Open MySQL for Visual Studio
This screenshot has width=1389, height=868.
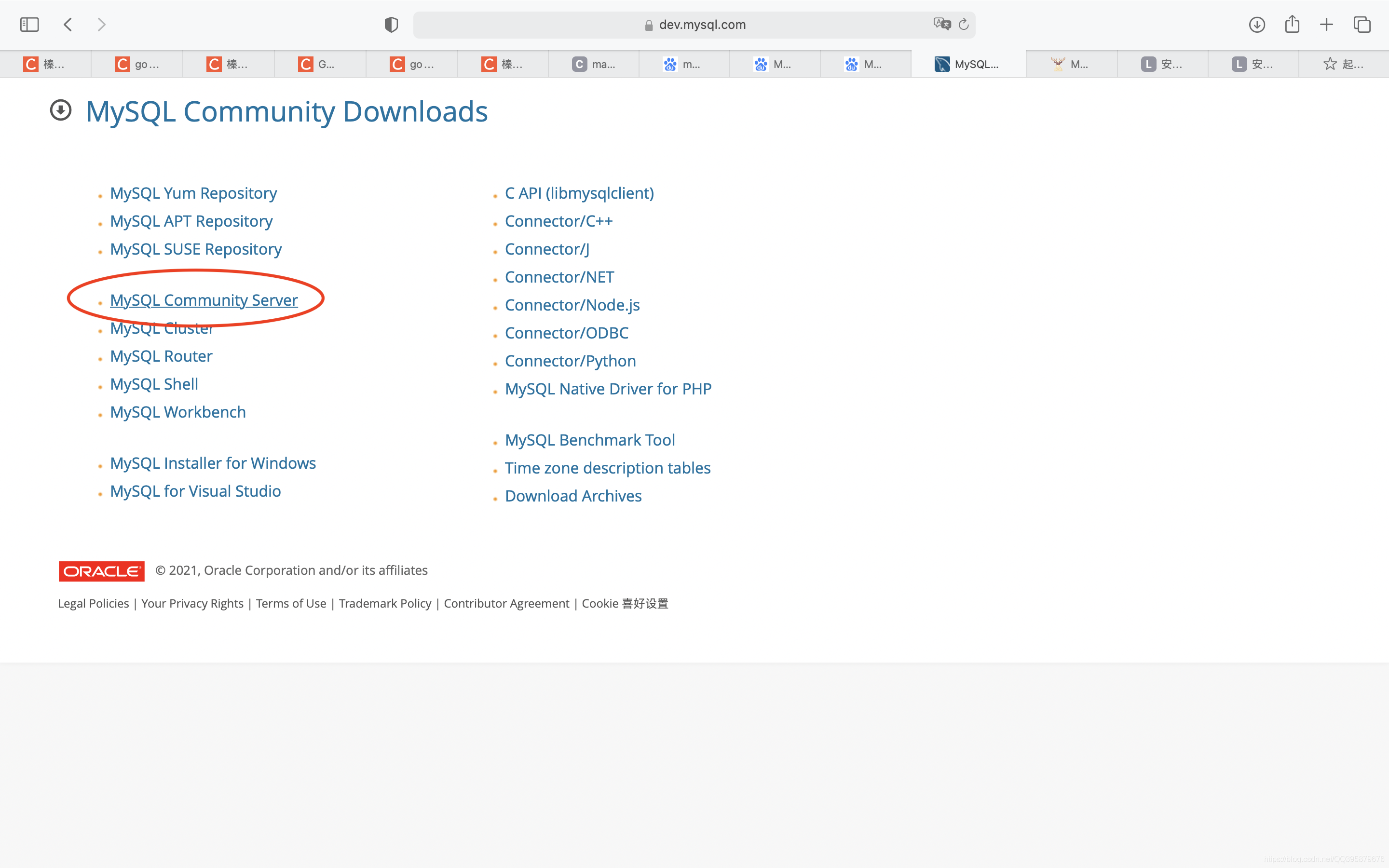195,491
